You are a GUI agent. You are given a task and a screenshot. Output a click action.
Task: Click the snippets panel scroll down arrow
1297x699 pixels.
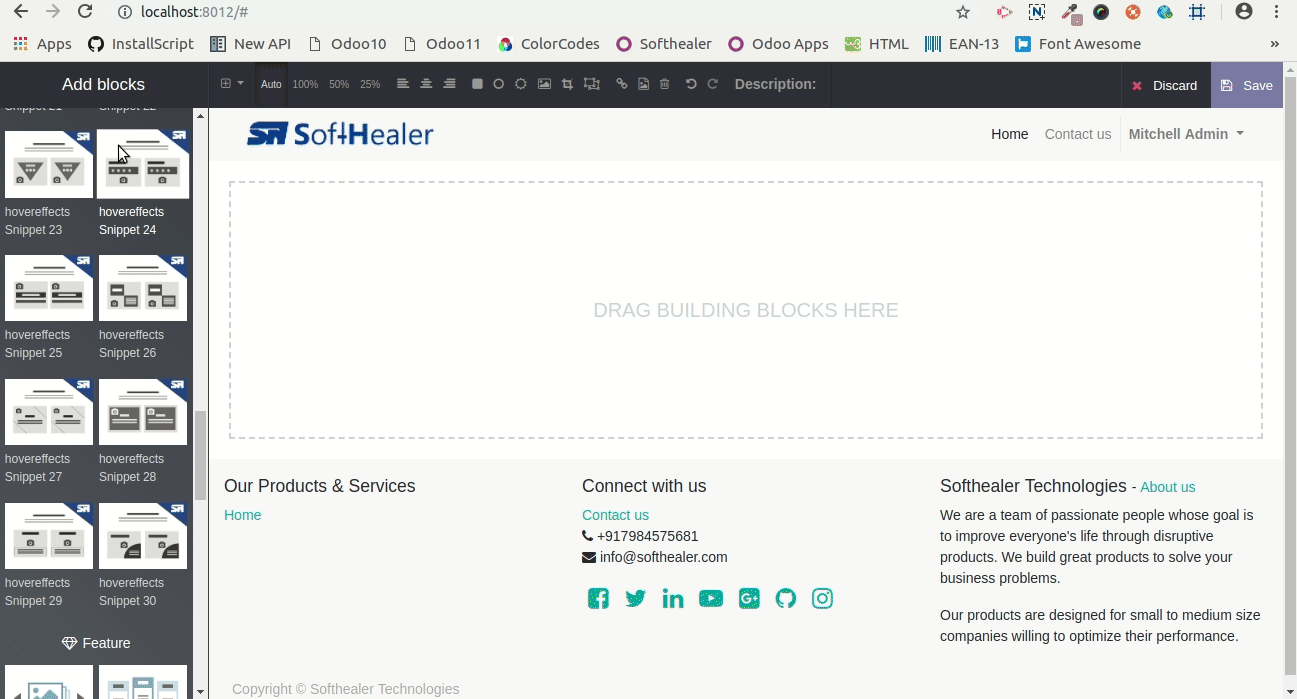[x=200, y=691]
